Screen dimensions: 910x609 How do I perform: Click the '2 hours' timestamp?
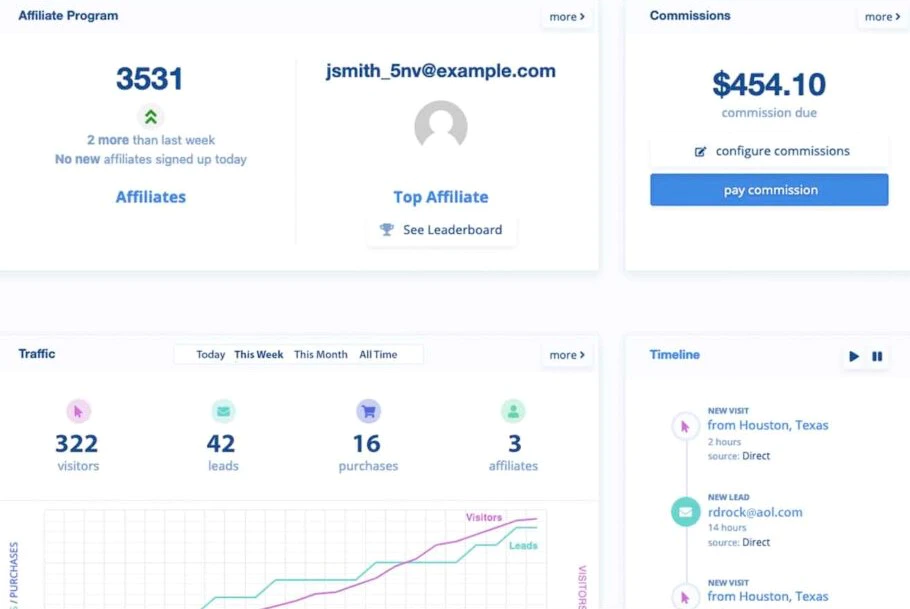(x=724, y=442)
